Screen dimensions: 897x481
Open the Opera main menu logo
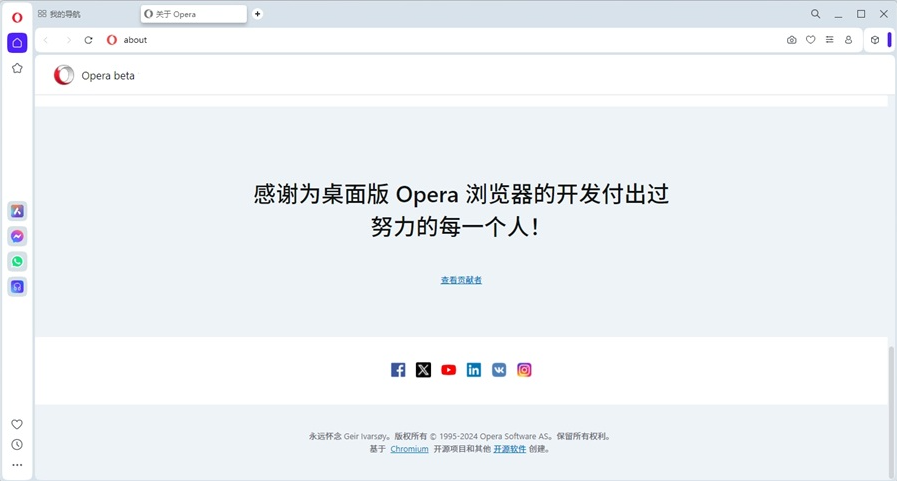tap(17, 17)
